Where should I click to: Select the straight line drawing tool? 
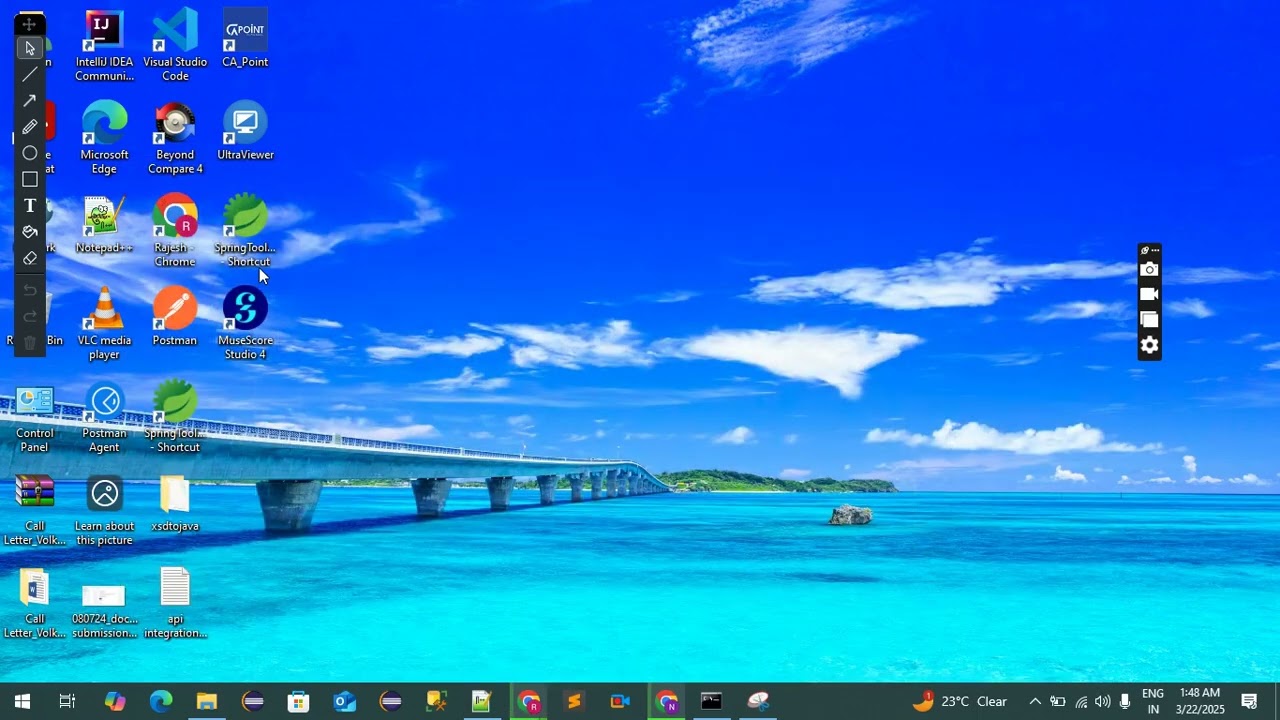pyautogui.click(x=30, y=74)
